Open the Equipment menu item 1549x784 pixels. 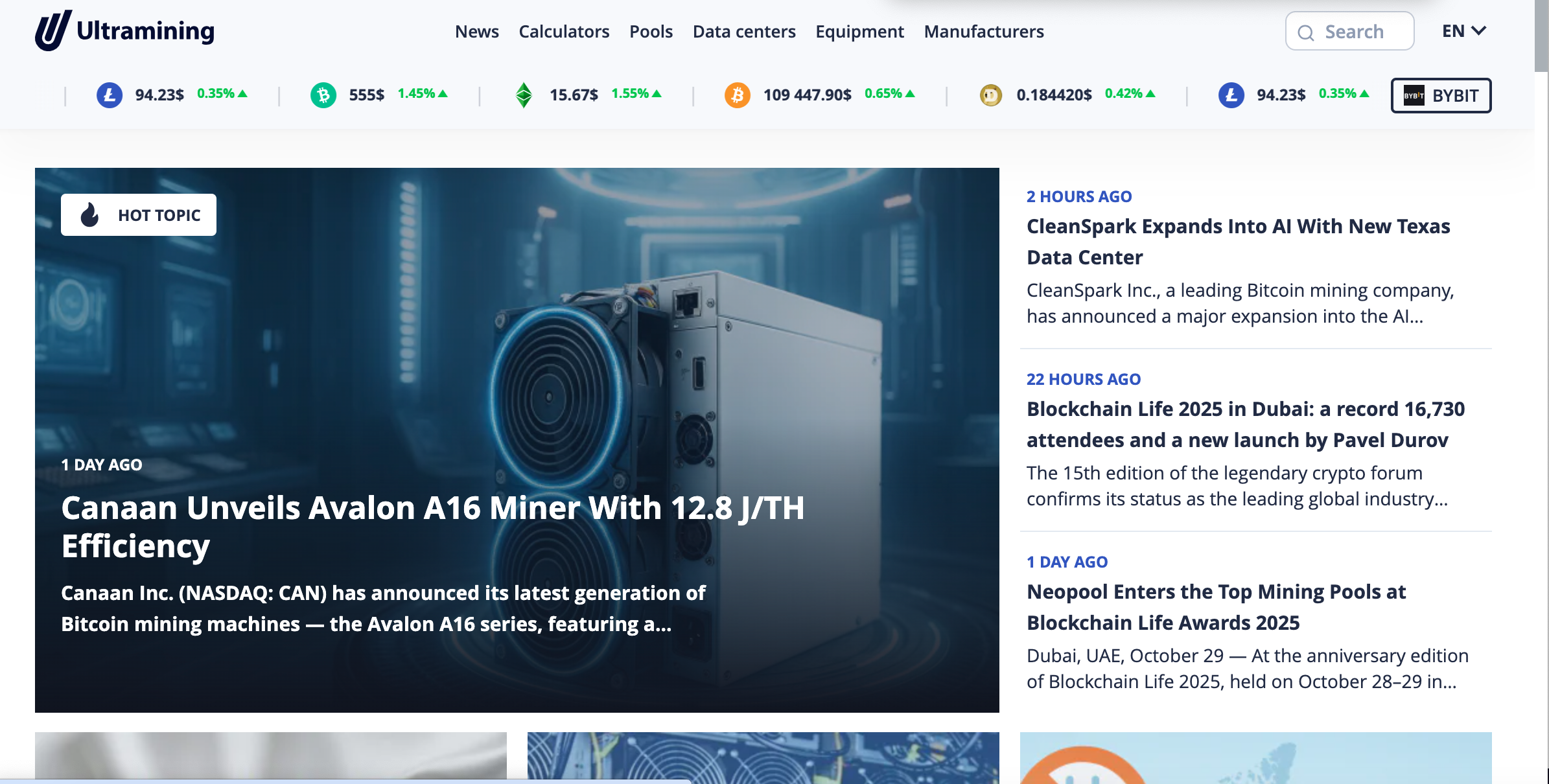[x=859, y=31]
